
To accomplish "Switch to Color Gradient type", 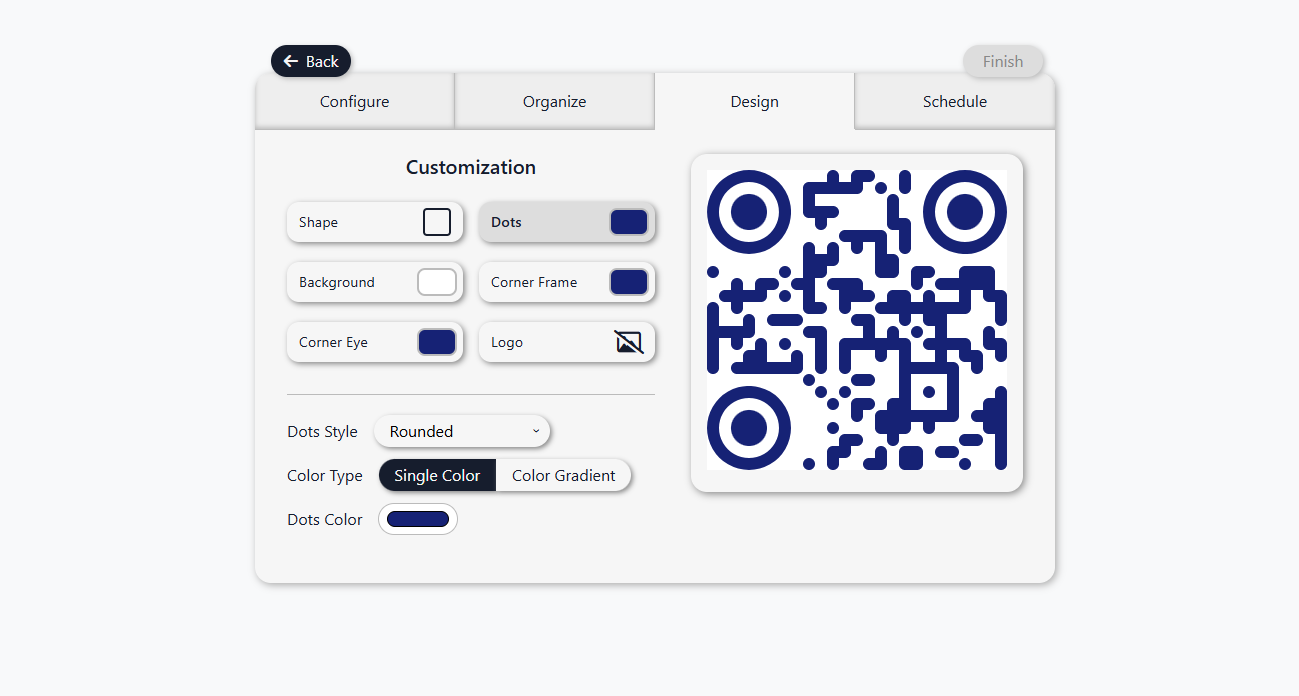I will pyautogui.click(x=564, y=475).
